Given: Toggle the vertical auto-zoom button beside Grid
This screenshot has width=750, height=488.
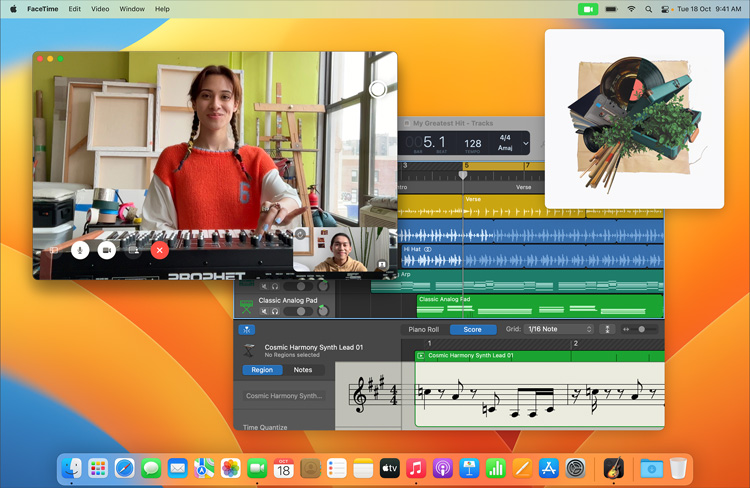Looking at the screenshot, I should 607,329.
